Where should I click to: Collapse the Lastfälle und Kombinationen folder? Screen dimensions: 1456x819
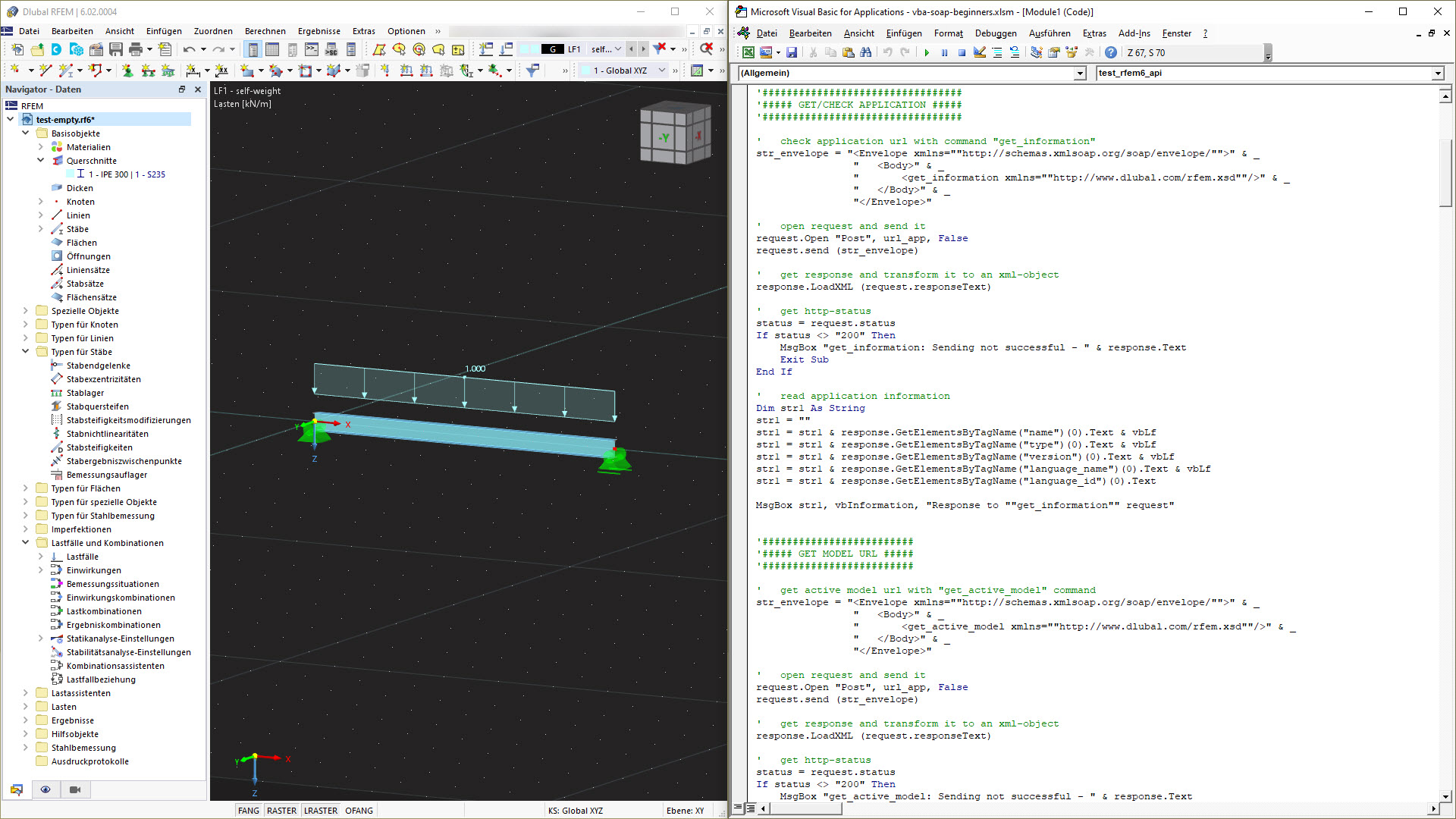click(x=25, y=543)
